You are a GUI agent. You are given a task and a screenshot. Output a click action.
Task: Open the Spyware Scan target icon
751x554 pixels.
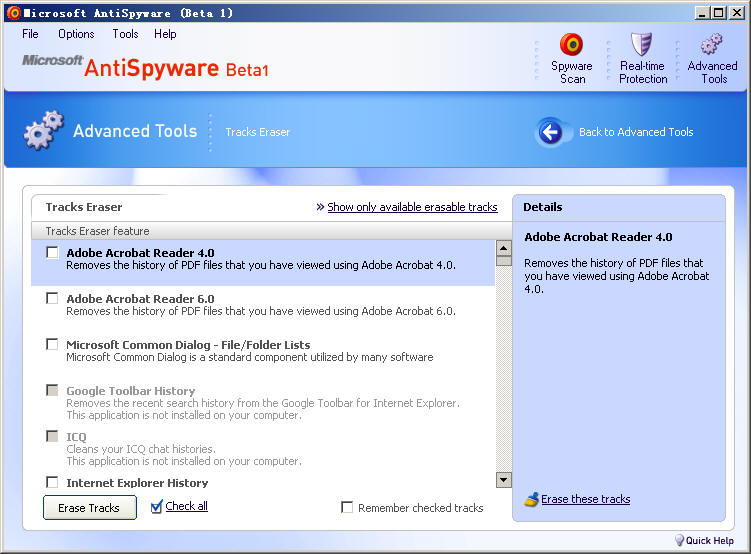pos(571,45)
